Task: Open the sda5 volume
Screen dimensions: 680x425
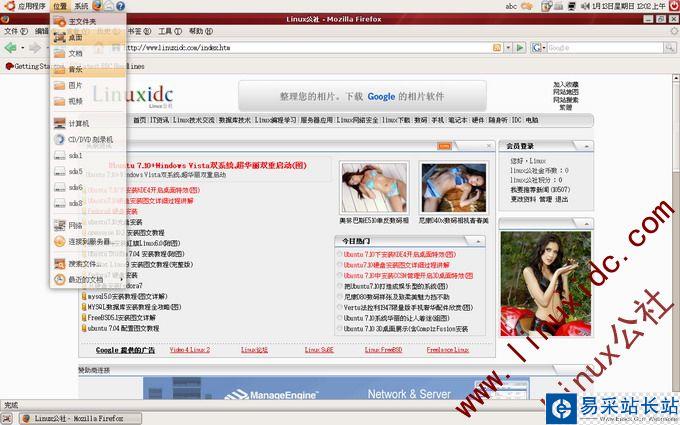Action: [88, 171]
